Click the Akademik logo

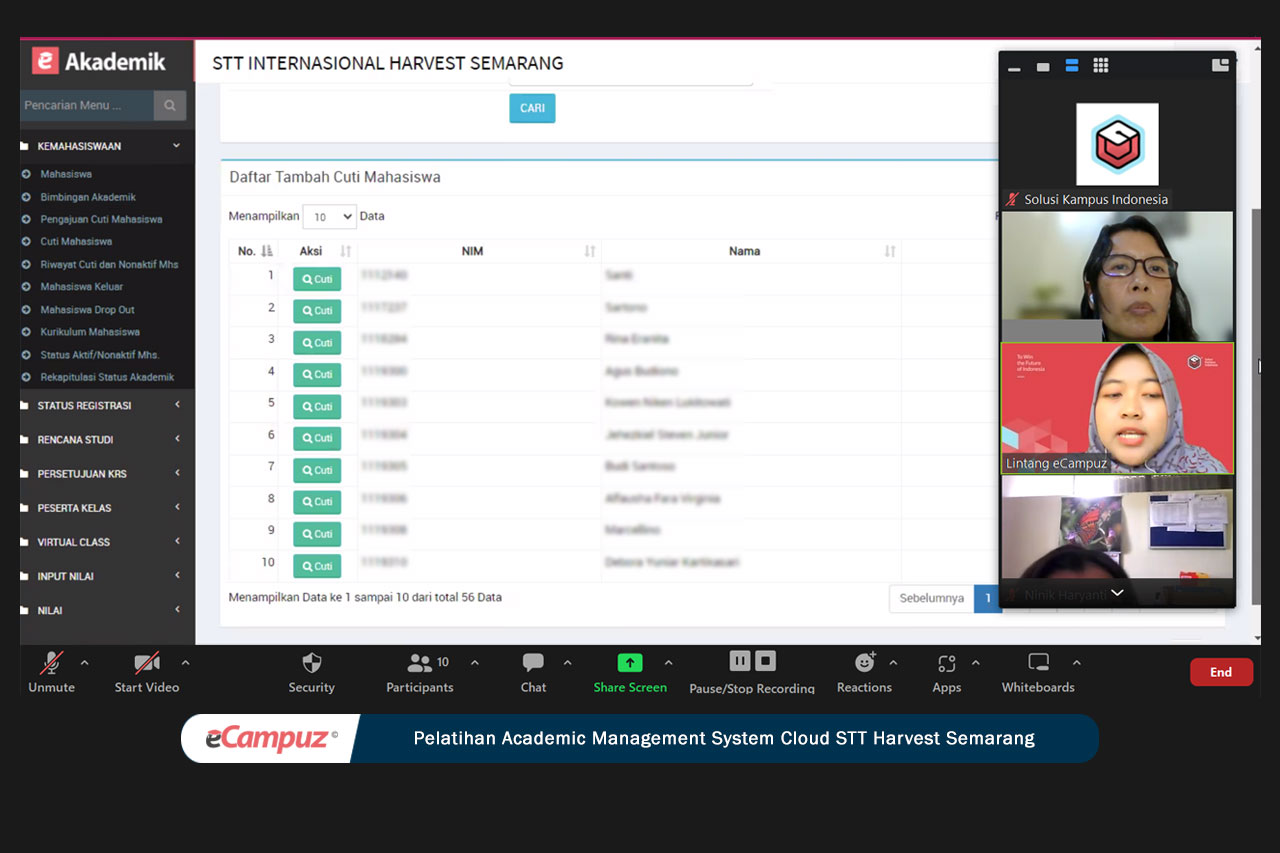click(x=99, y=61)
